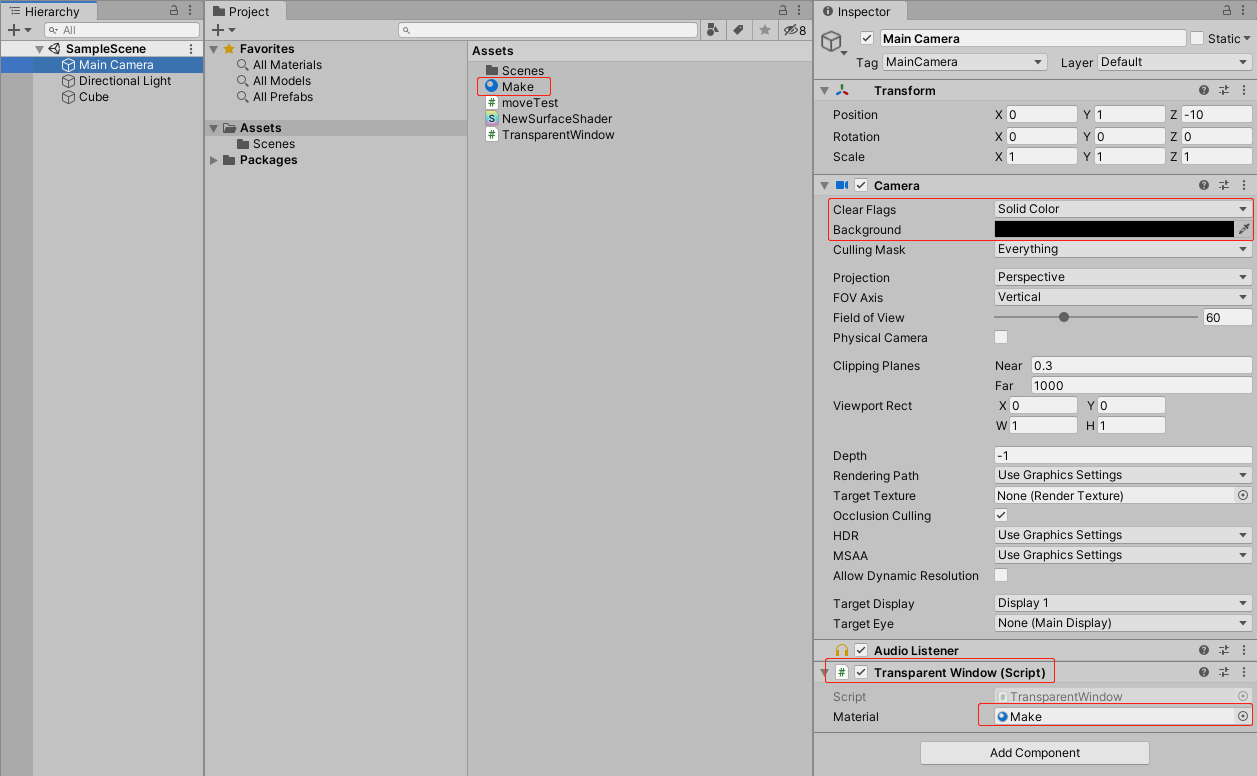Click the Main Camera name field
1257x776 pixels.
(1033, 39)
